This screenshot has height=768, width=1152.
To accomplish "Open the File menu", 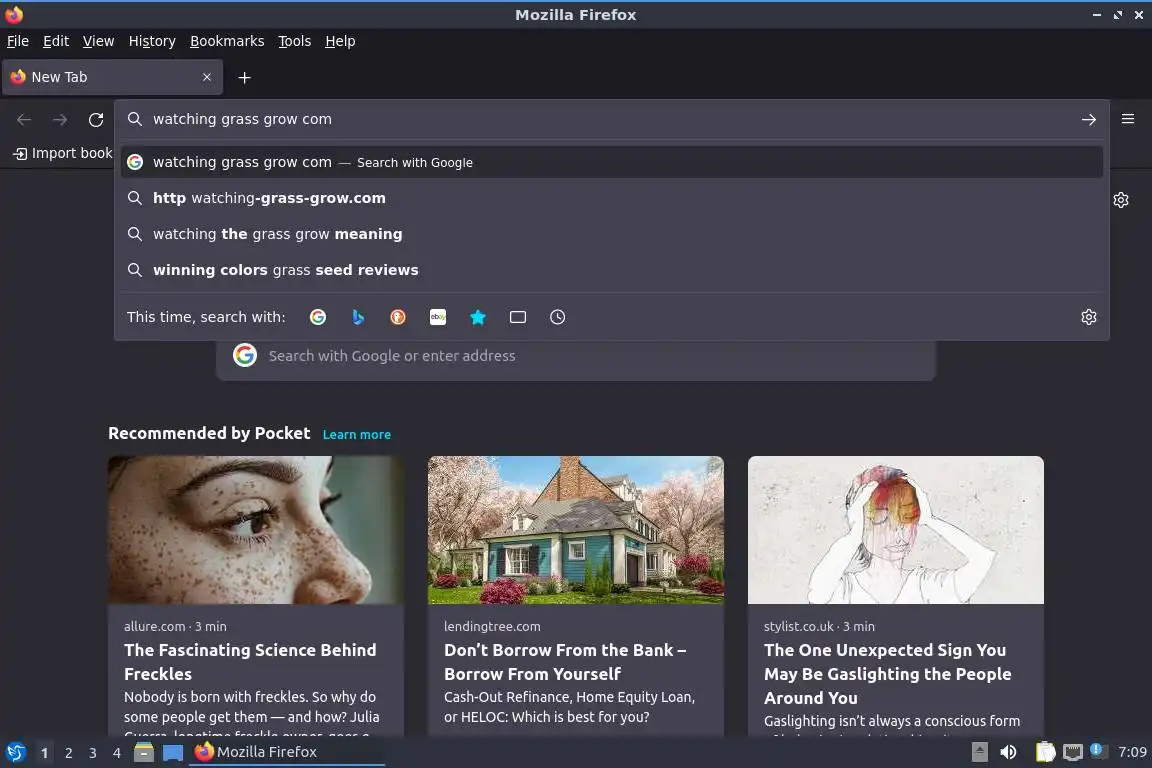I will click(18, 41).
